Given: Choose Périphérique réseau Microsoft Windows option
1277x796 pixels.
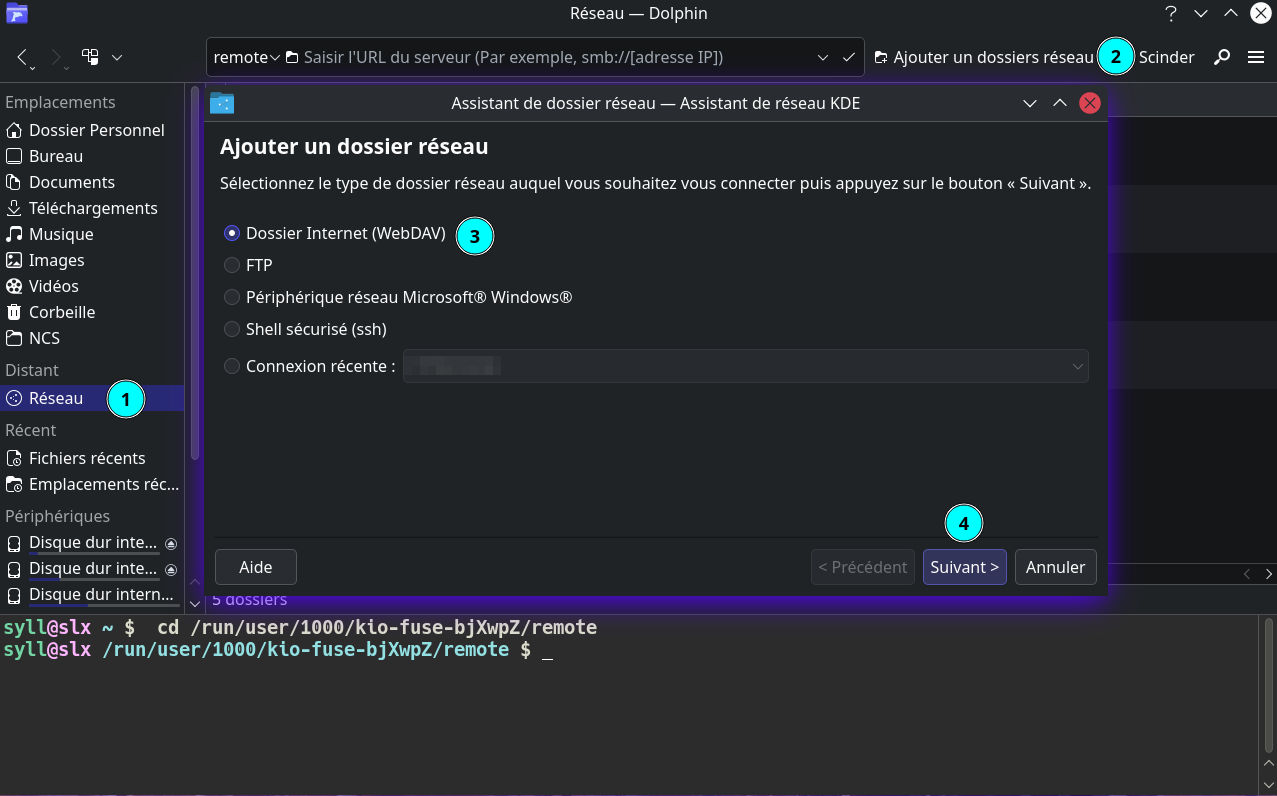Looking at the screenshot, I should click(232, 297).
